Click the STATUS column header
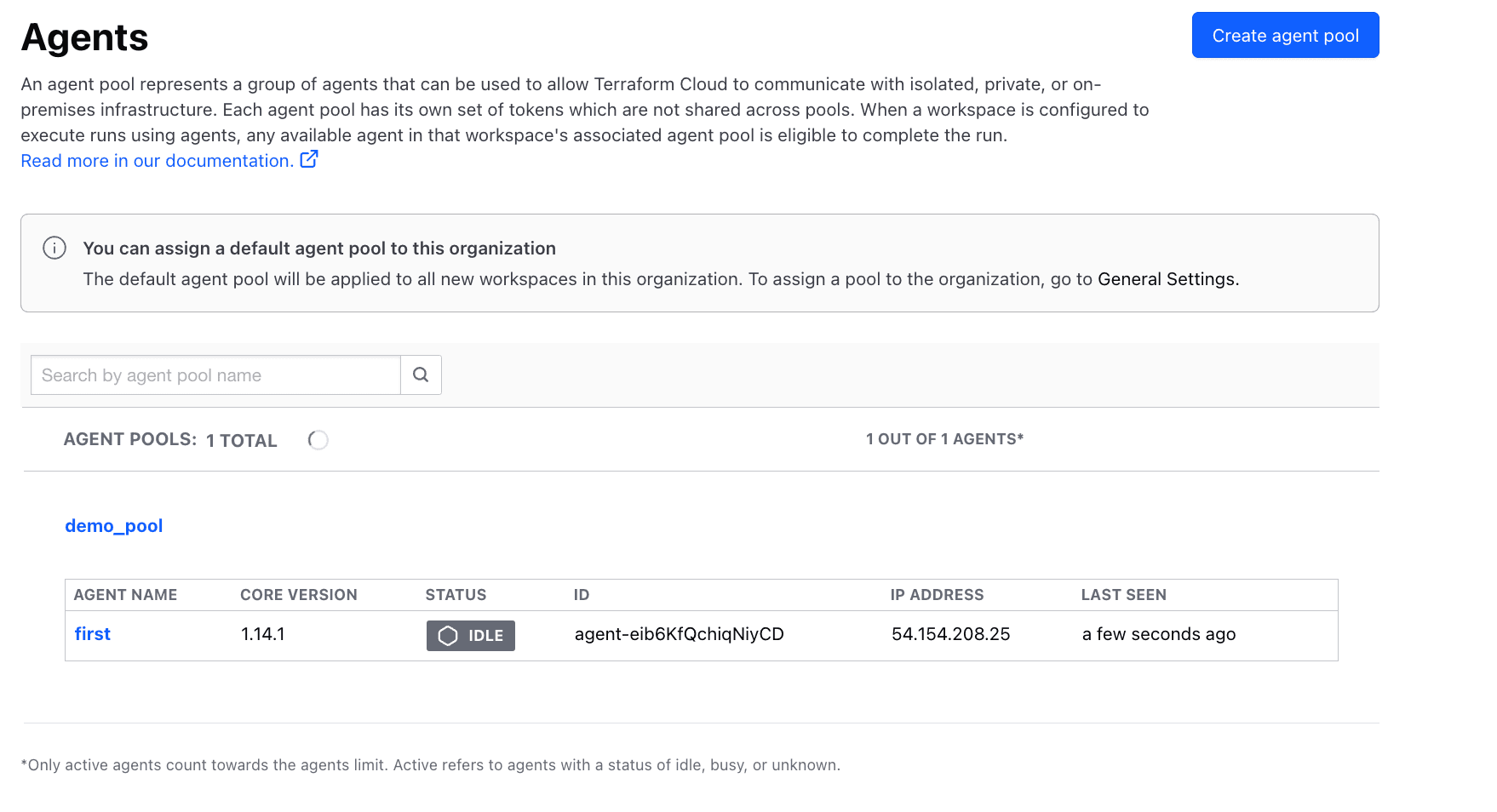Screen dimensions: 1497x812 click(456, 594)
